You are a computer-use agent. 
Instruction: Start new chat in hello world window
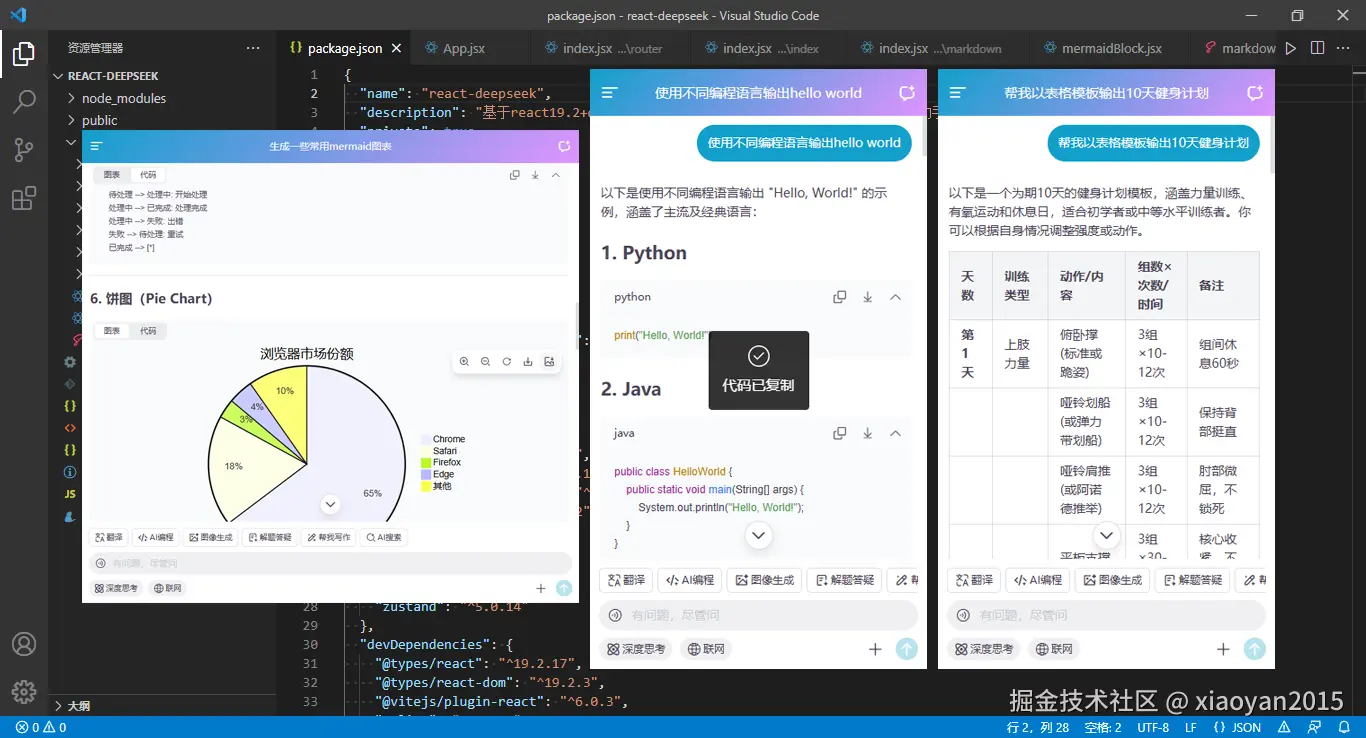click(x=907, y=93)
